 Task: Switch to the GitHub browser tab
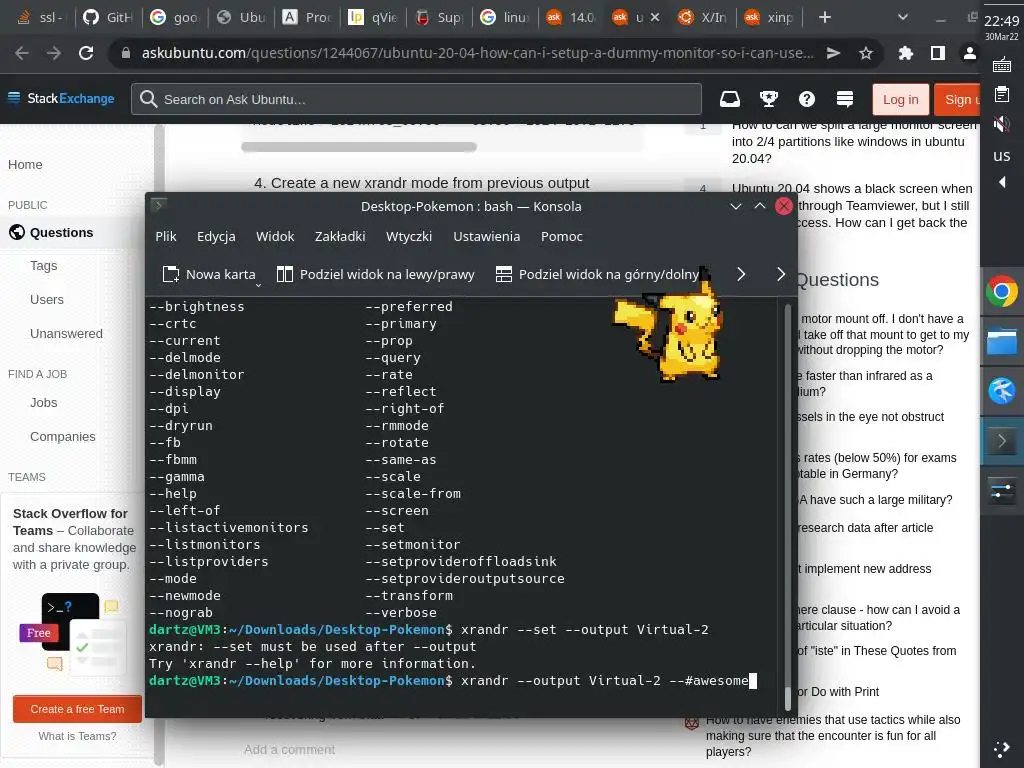tap(107, 18)
